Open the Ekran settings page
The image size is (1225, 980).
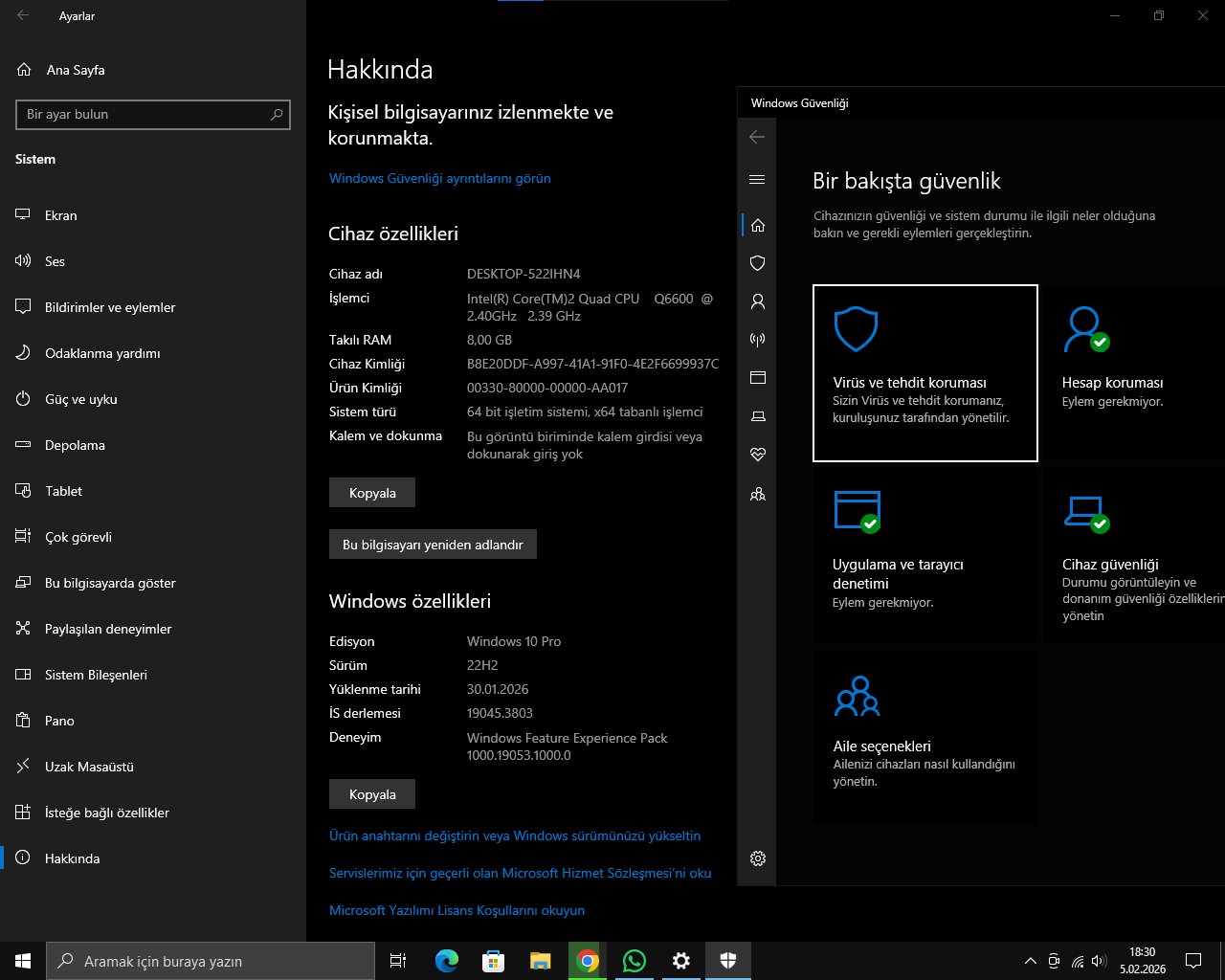pyautogui.click(x=153, y=215)
